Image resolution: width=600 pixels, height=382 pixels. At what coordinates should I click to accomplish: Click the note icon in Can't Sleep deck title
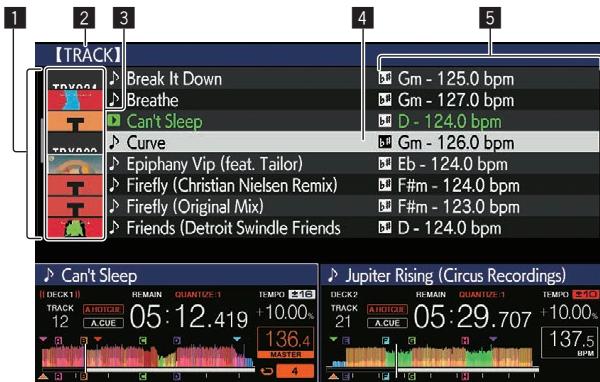click(x=49, y=275)
